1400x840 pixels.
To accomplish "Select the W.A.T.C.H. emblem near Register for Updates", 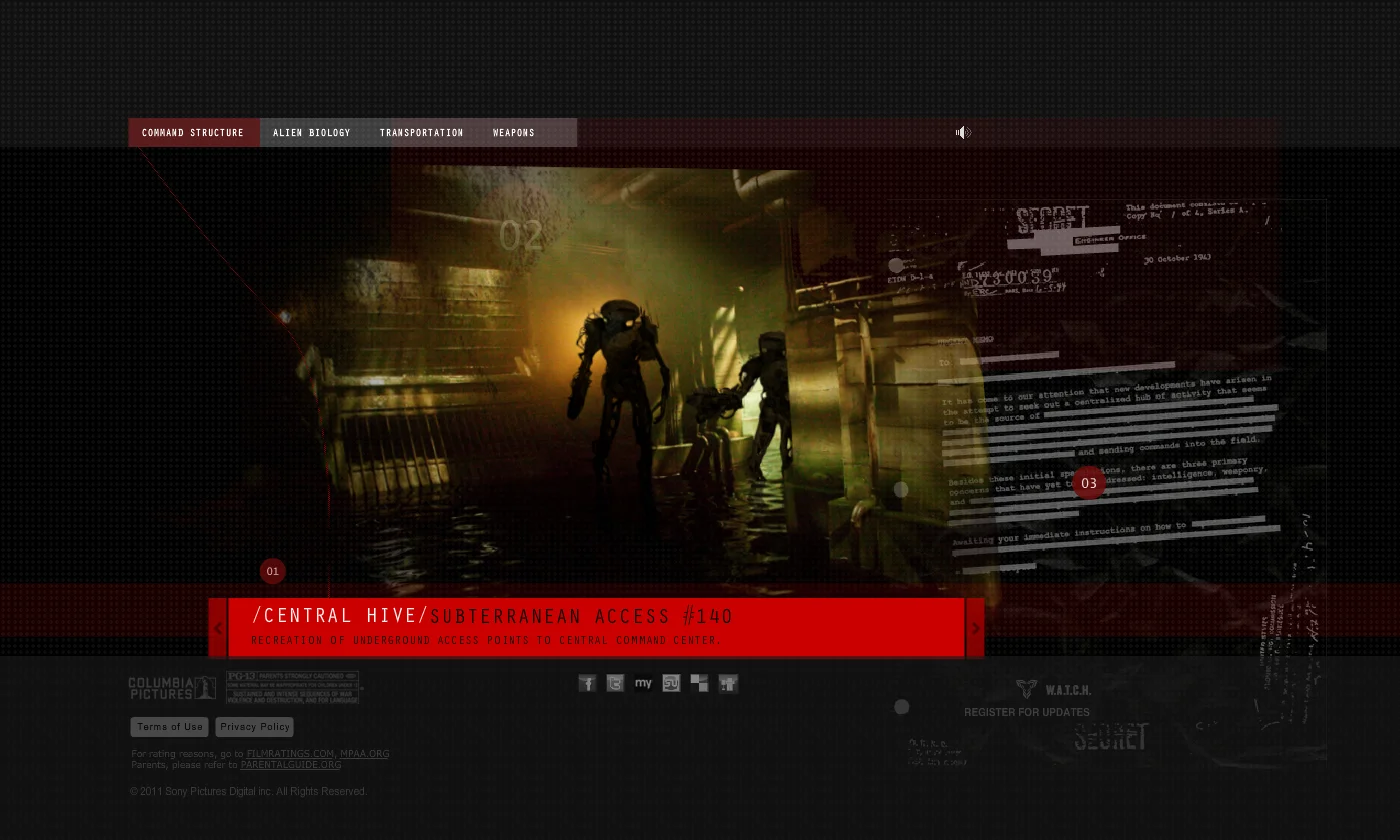I will point(1026,689).
